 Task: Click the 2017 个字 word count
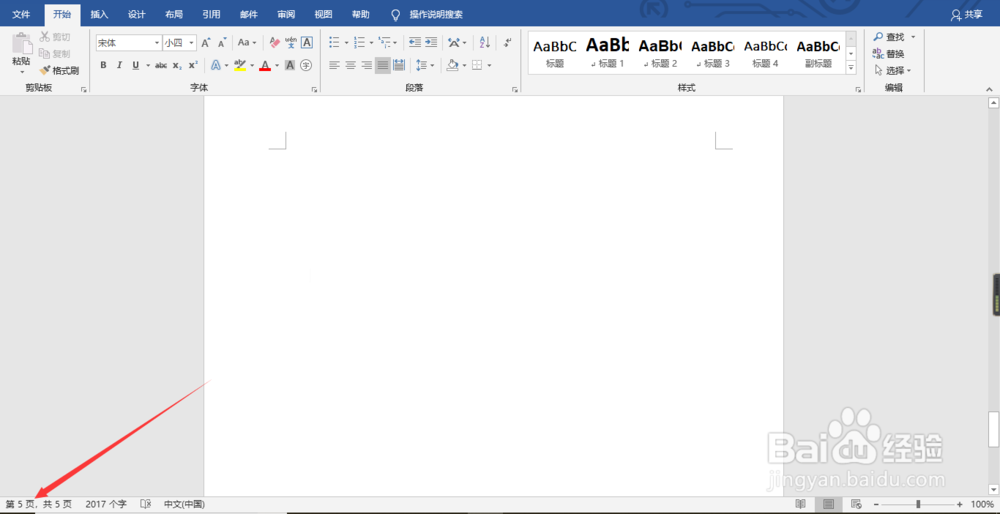[106, 504]
